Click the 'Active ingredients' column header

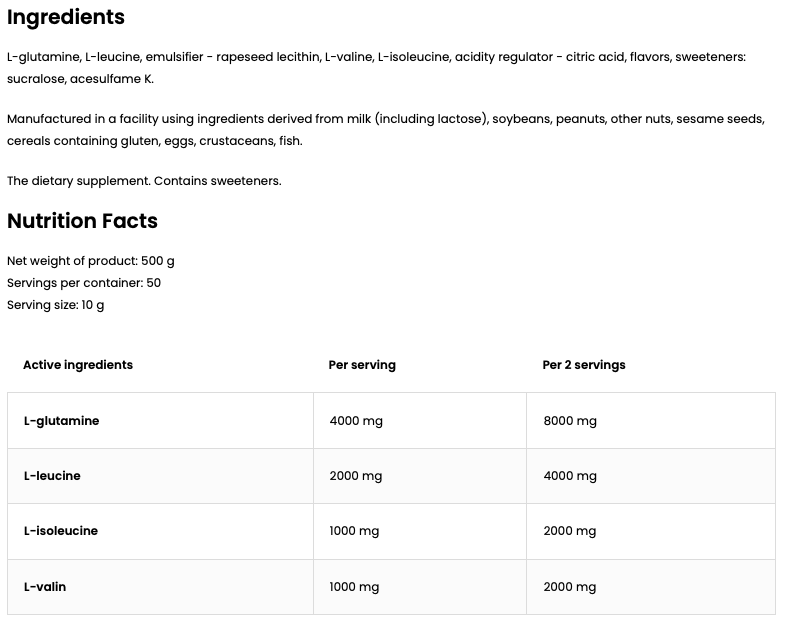[78, 365]
